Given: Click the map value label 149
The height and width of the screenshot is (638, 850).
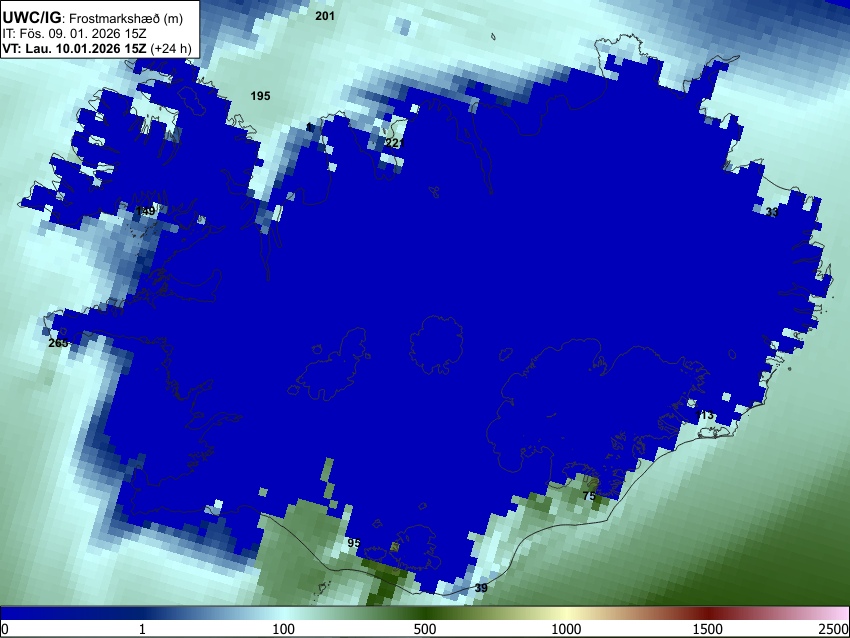Looking at the screenshot, I should [145, 211].
